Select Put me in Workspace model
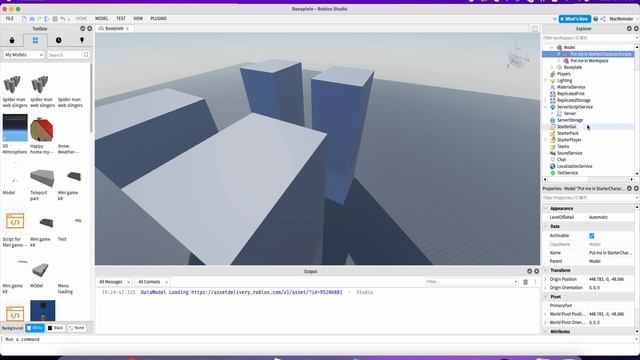This screenshot has height=360, width=640. click(589, 61)
